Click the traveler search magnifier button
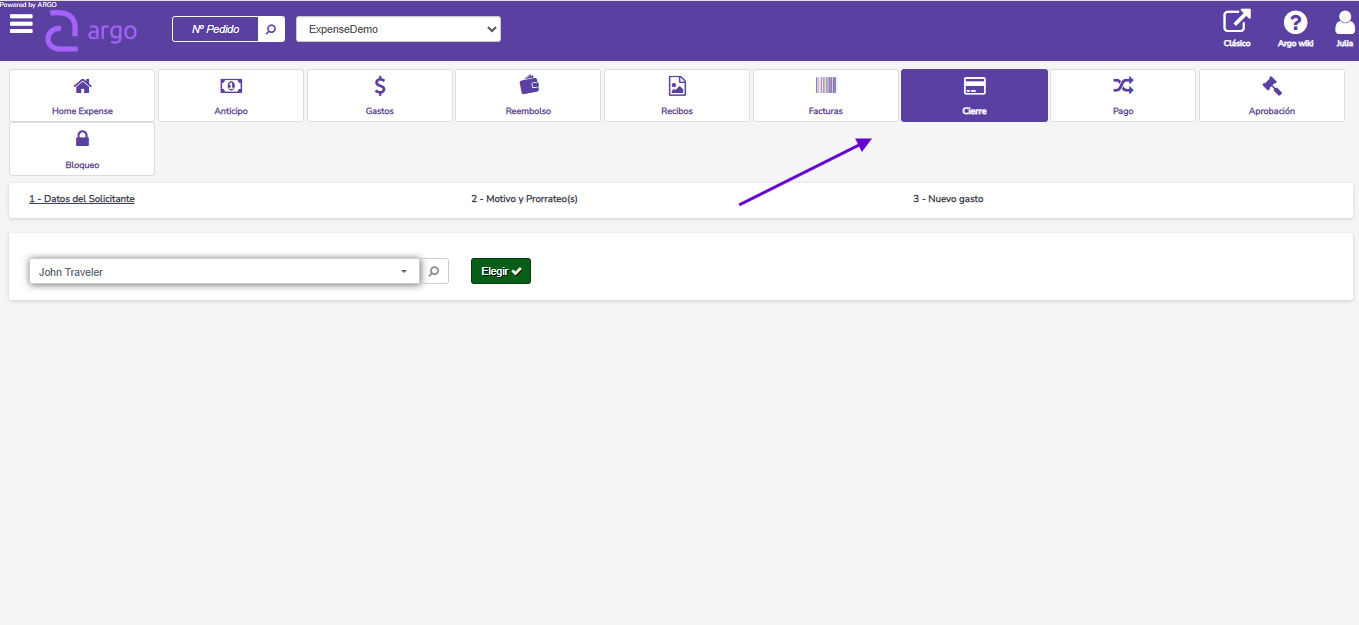The height and width of the screenshot is (625, 1359). 434,271
